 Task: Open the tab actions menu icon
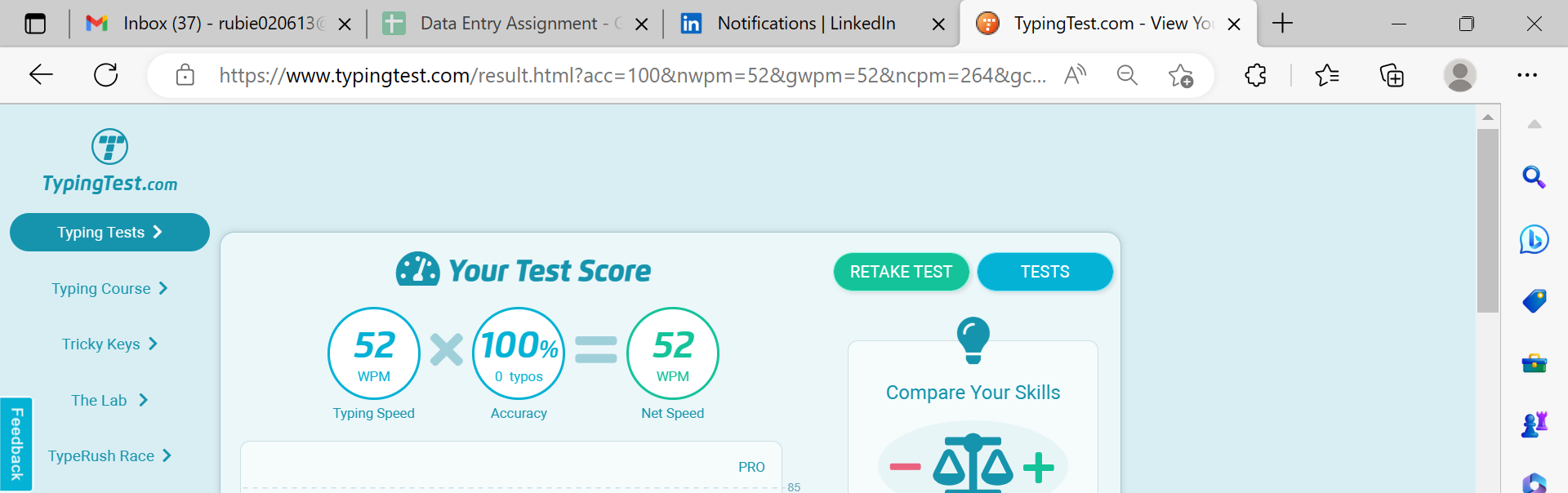click(x=35, y=24)
